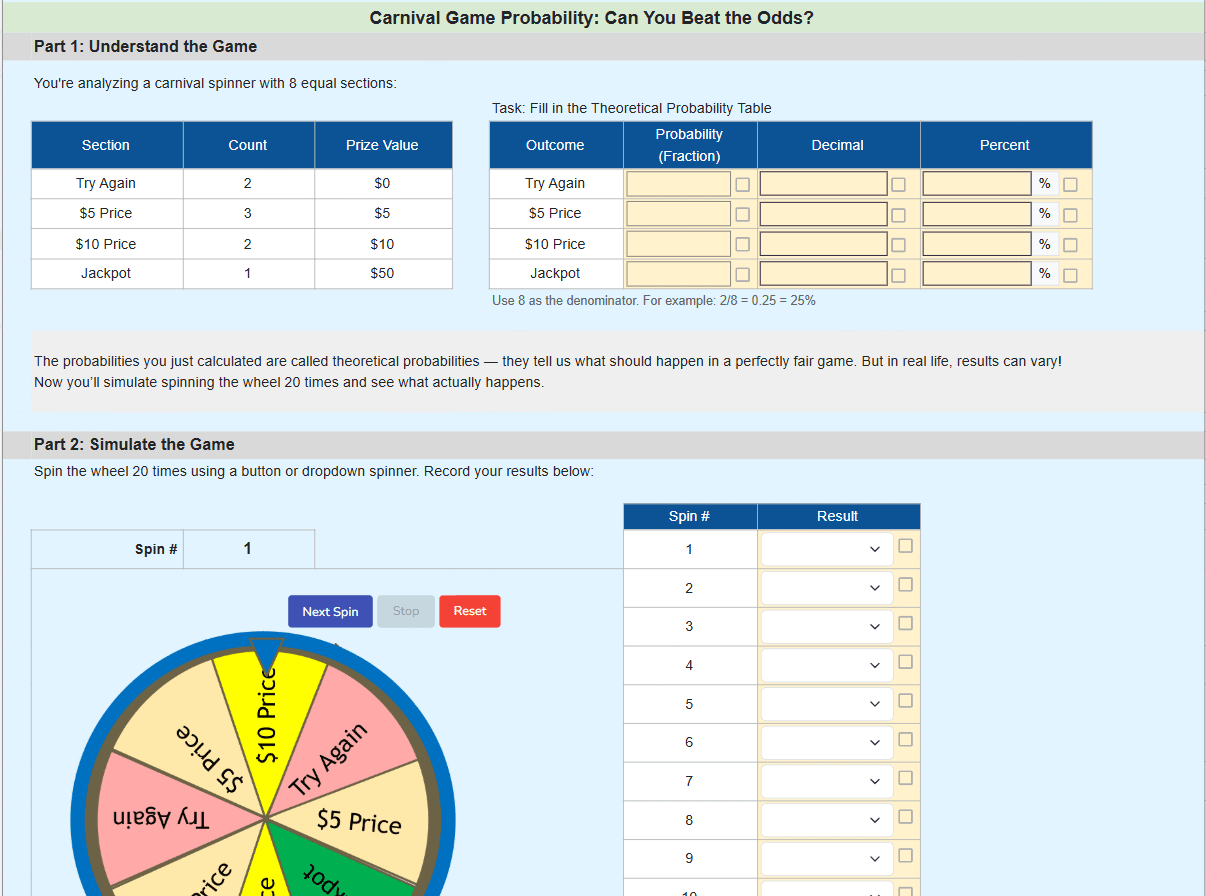Open the Result dropdown for spin 7
The height and width of the screenshot is (896, 1206).
point(827,781)
